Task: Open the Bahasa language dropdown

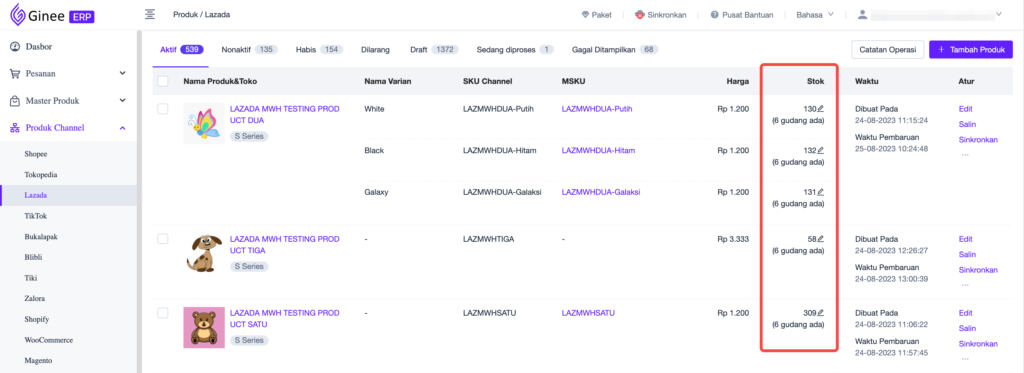Action: [815, 14]
